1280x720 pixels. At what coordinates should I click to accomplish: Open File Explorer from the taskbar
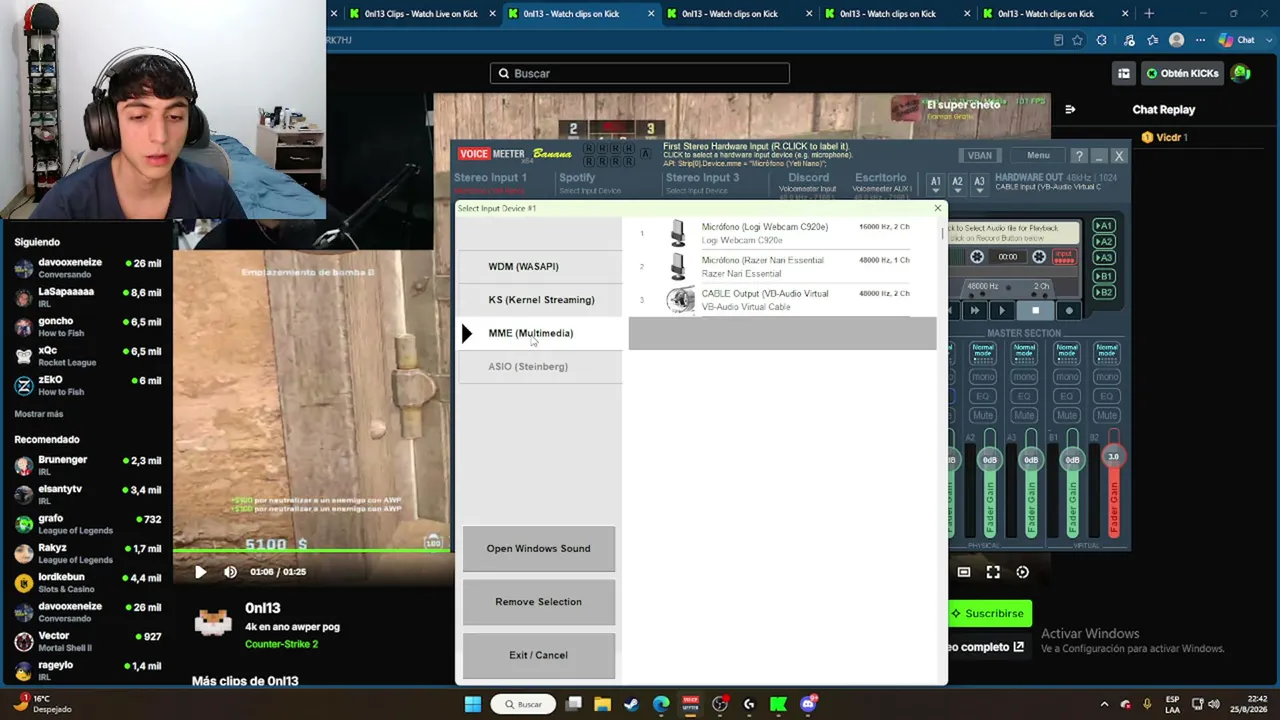(602, 704)
